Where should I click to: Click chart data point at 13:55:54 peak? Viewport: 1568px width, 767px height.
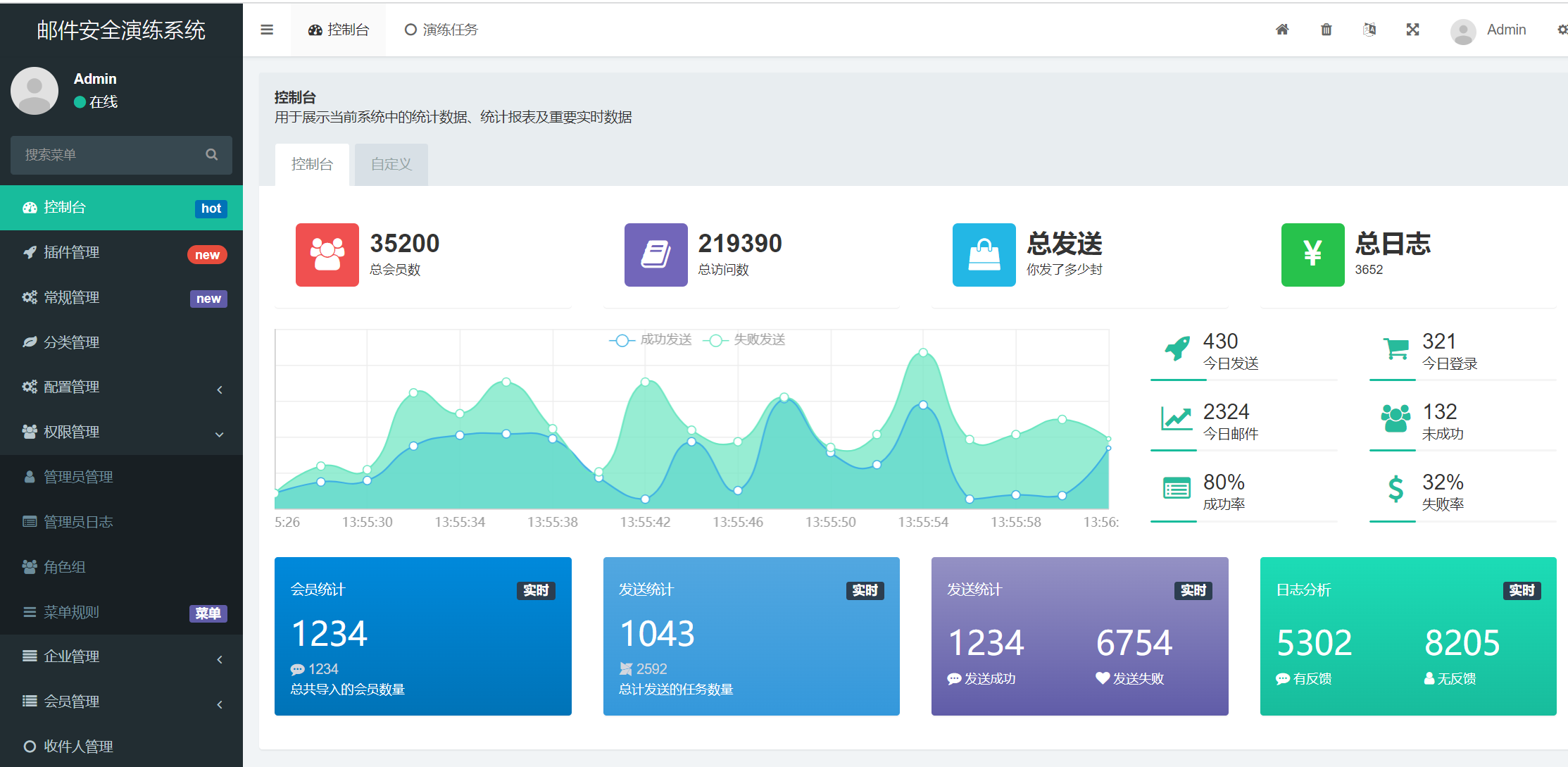(x=923, y=352)
